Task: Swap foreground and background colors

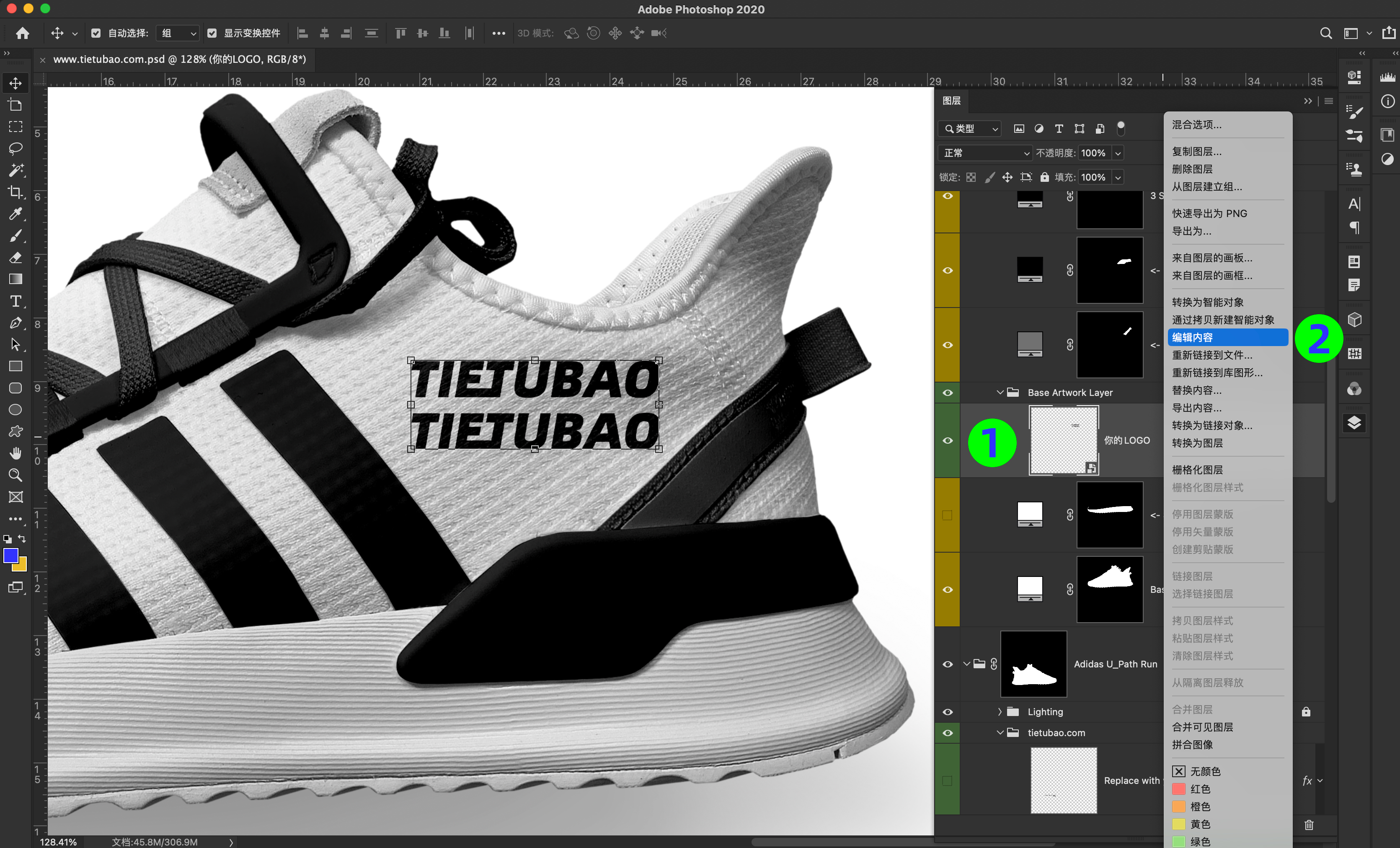Action: pos(22,538)
